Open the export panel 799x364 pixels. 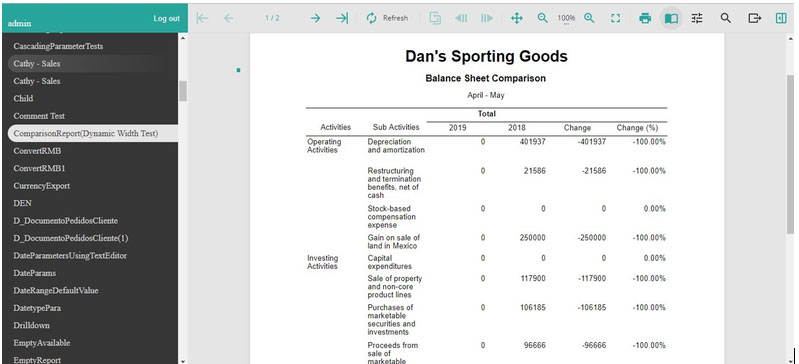(x=755, y=18)
